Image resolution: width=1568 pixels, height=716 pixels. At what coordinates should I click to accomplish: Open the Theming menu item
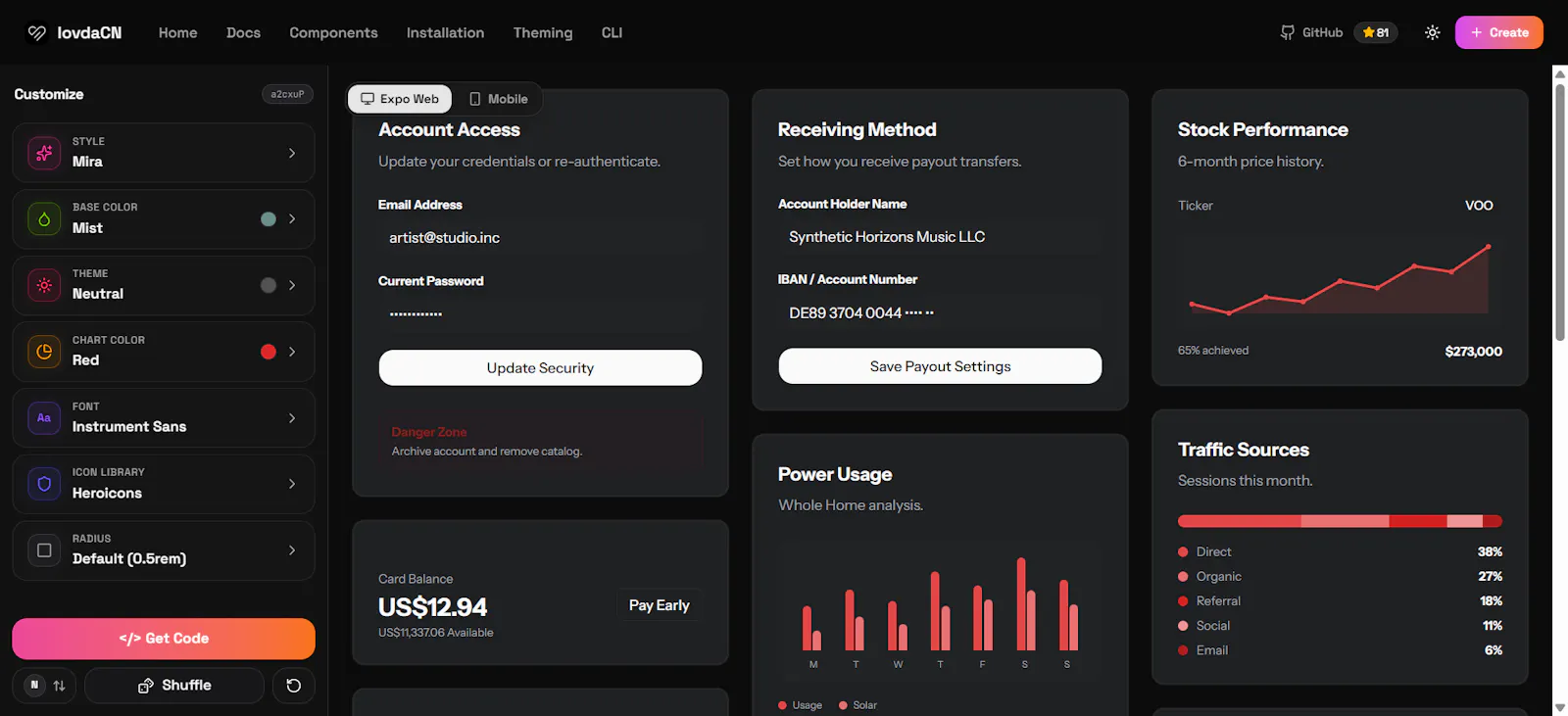pyautogui.click(x=542, y=32)
